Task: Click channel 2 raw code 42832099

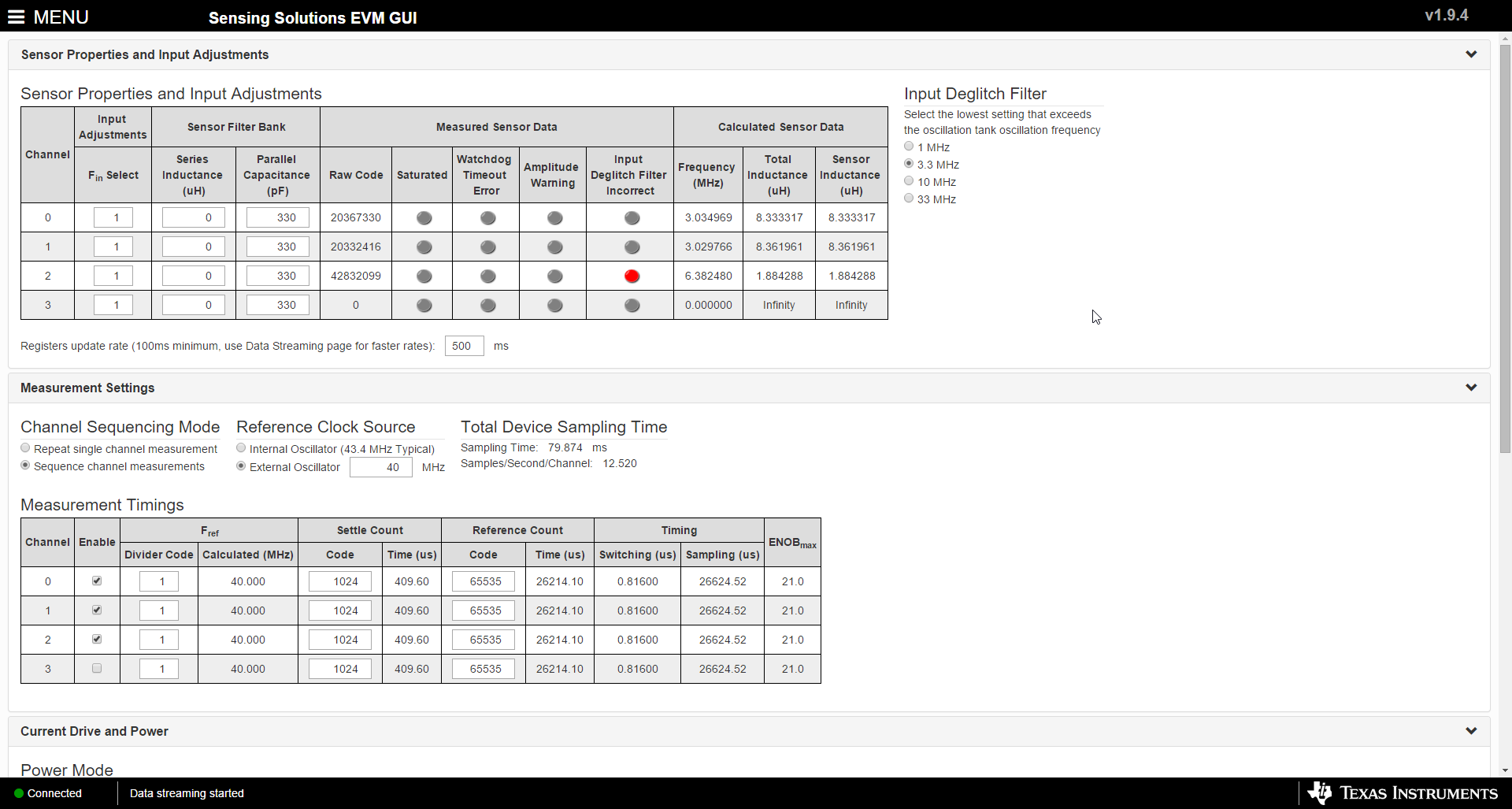Action: (x=356, y=276)
